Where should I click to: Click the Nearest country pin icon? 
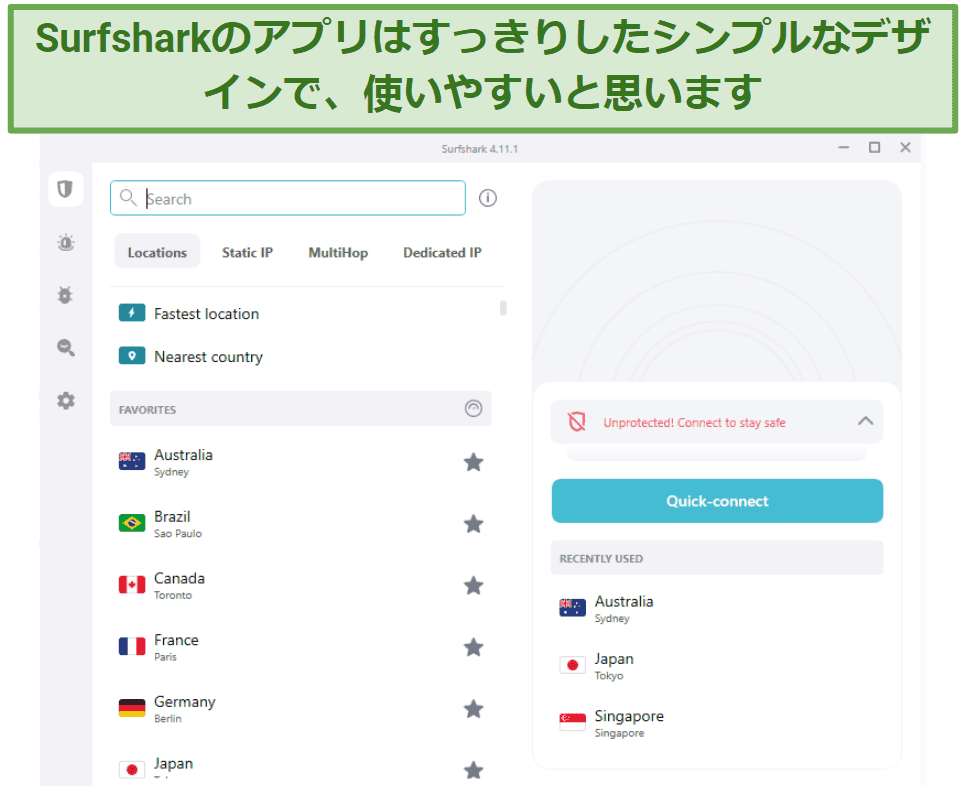pyautogui.click(x=132, y=356)
